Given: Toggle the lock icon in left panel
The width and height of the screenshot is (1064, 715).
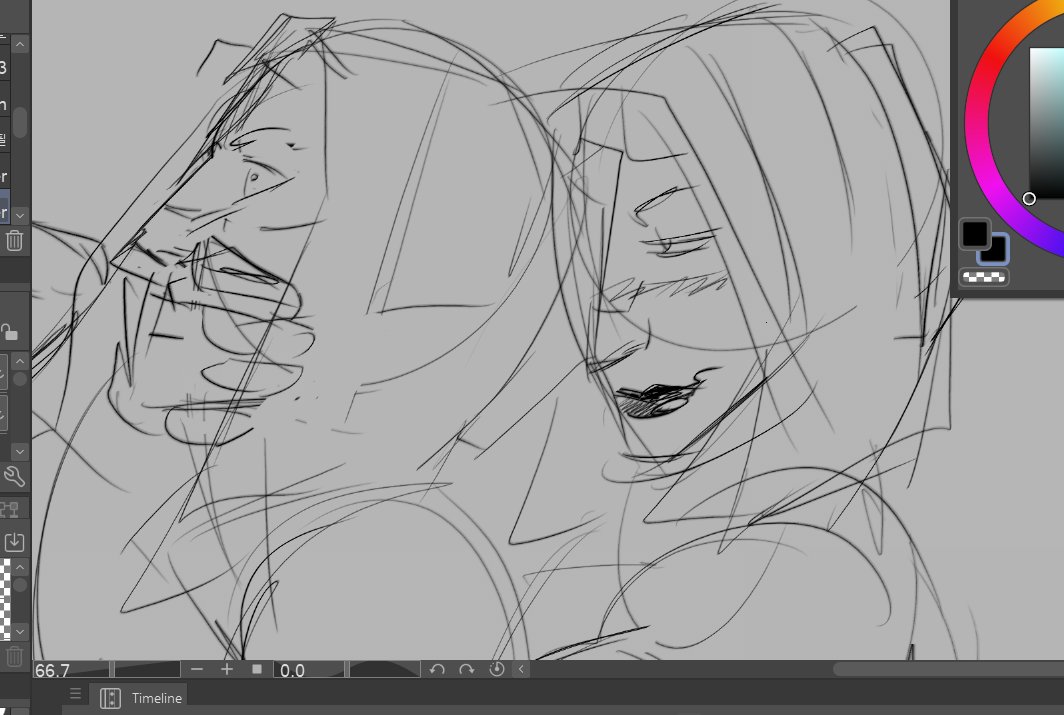Looking at the screenshot, I should tap(9, 332).
